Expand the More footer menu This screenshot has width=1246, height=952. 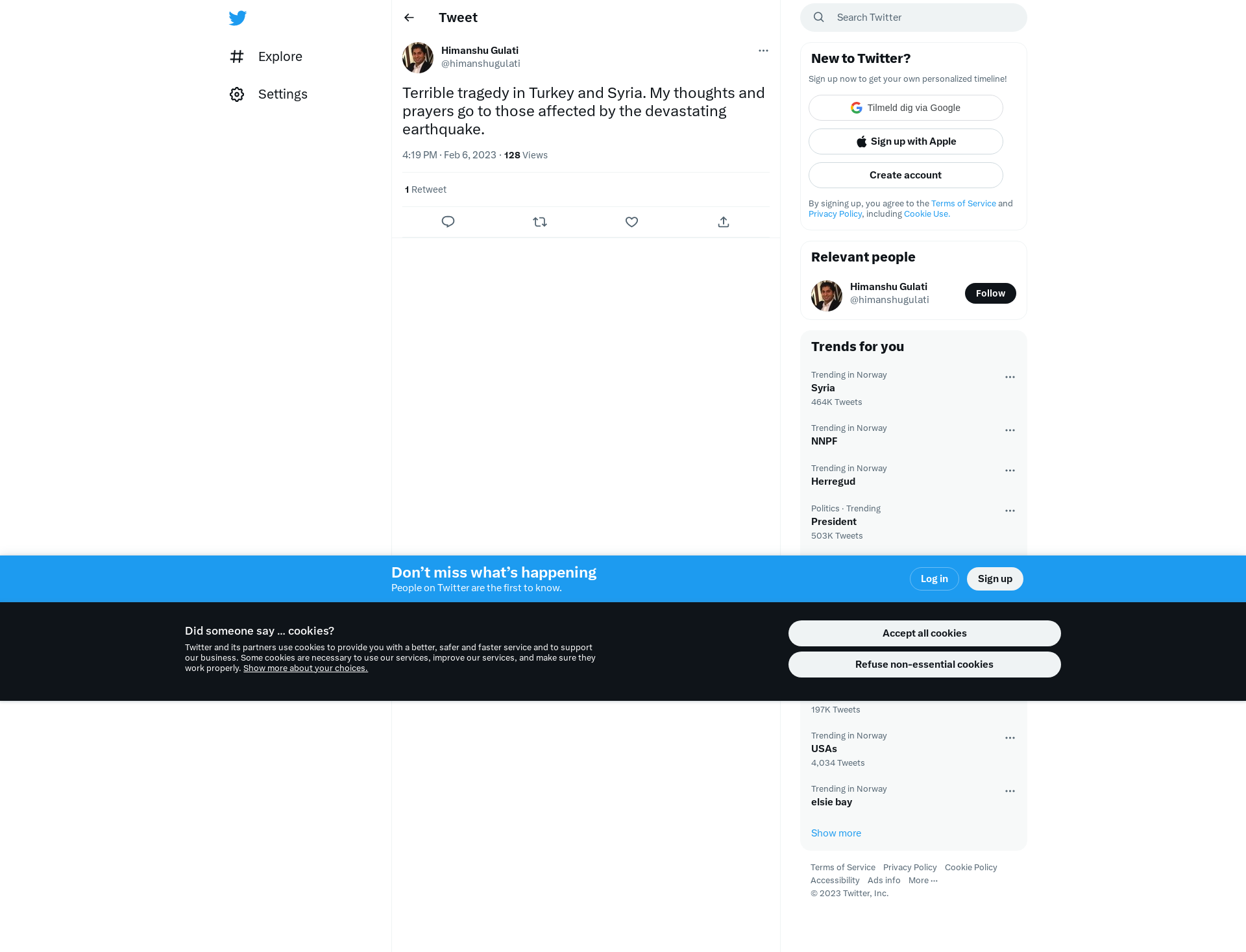(x=923, y=880)
